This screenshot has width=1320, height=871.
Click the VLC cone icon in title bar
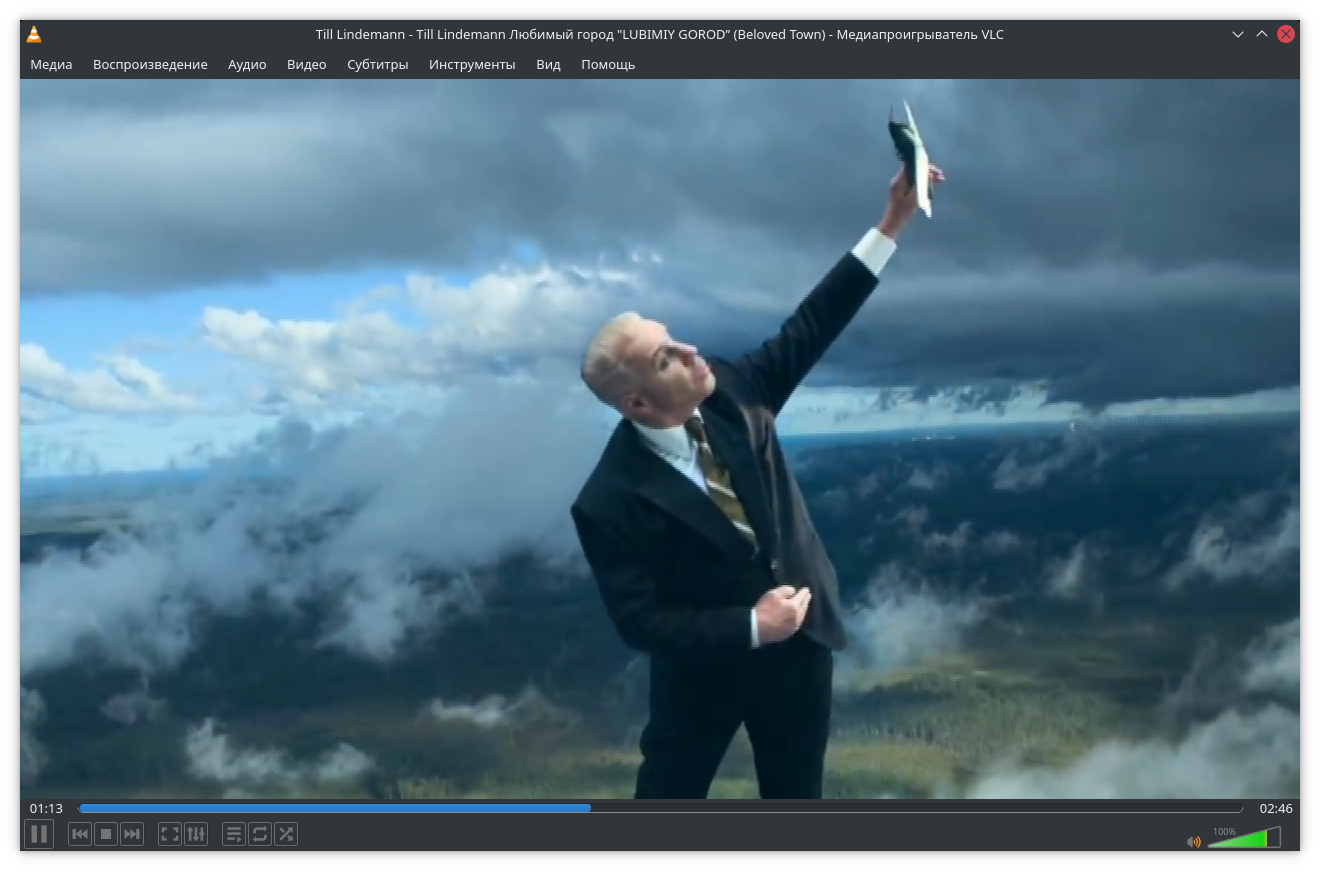point(34,34)
